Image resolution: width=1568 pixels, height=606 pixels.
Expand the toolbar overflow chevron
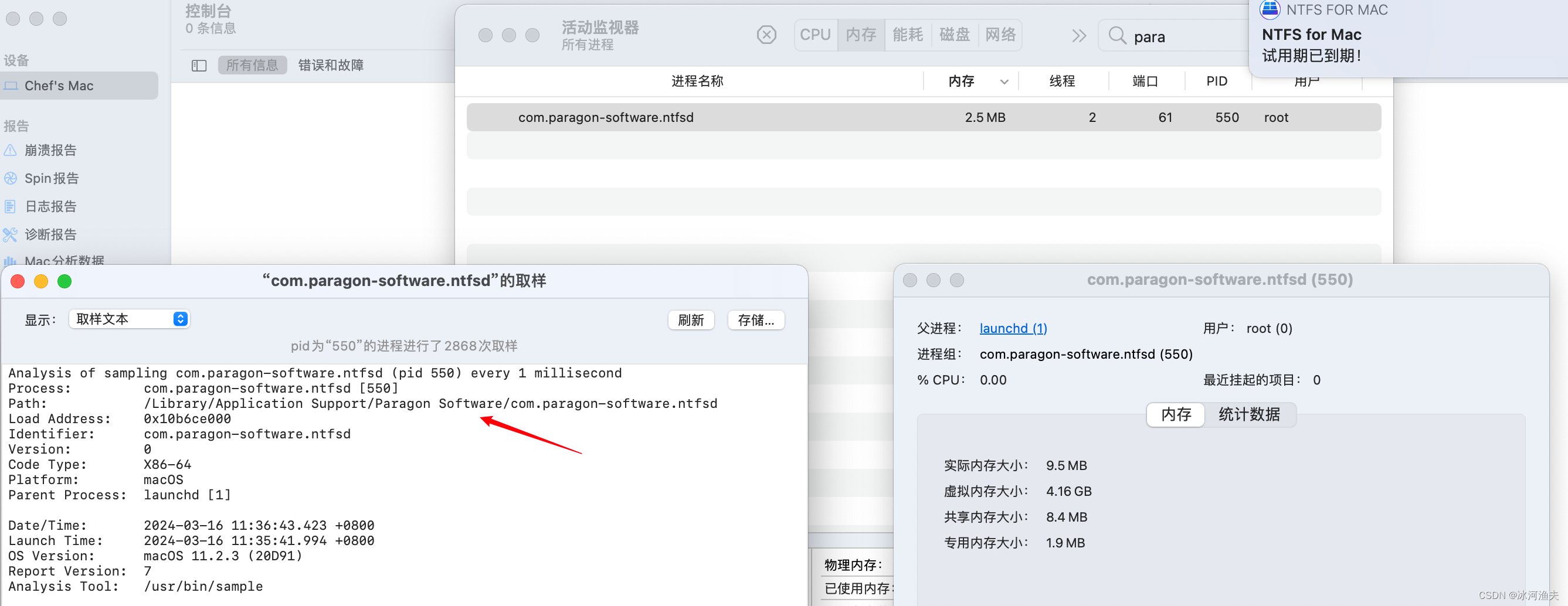pyautogui.click(x=1078, y=36)
